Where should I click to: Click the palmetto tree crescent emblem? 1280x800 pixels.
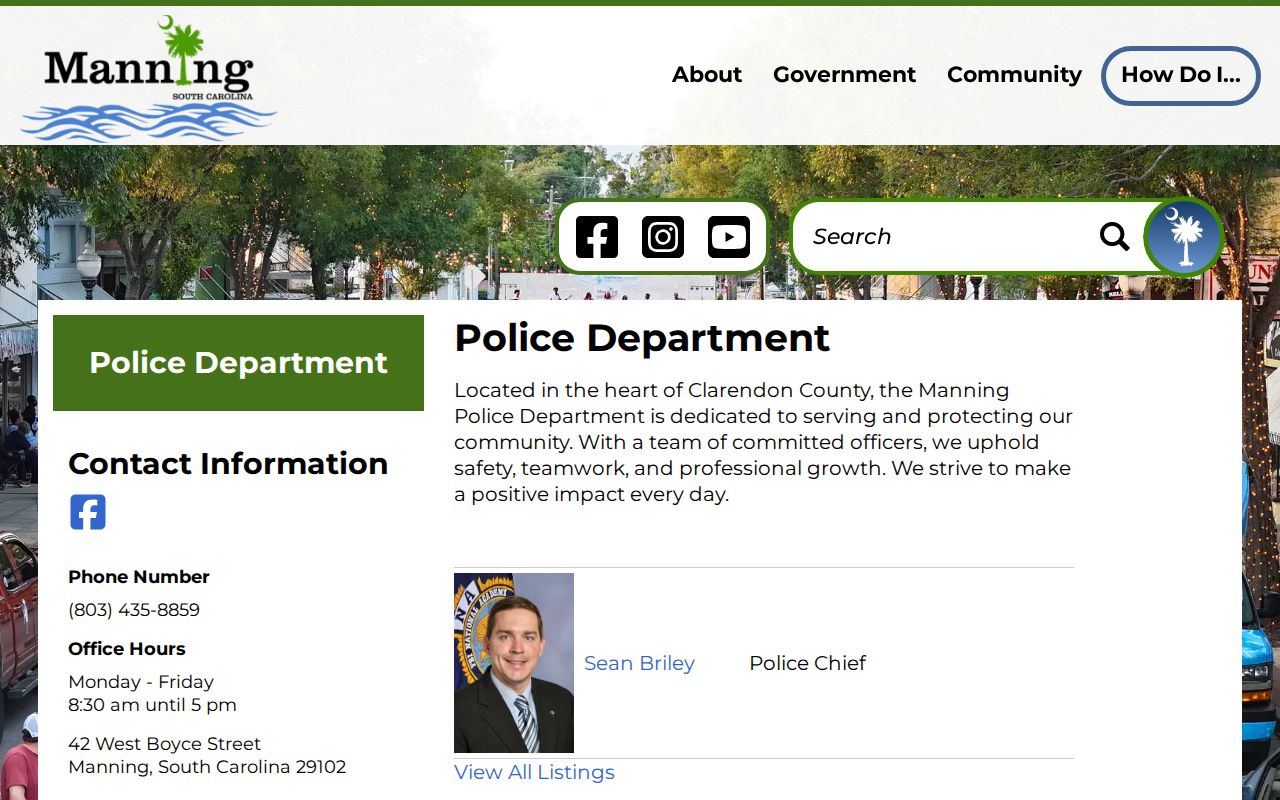pyautogui.click(x=1184, y=237)
